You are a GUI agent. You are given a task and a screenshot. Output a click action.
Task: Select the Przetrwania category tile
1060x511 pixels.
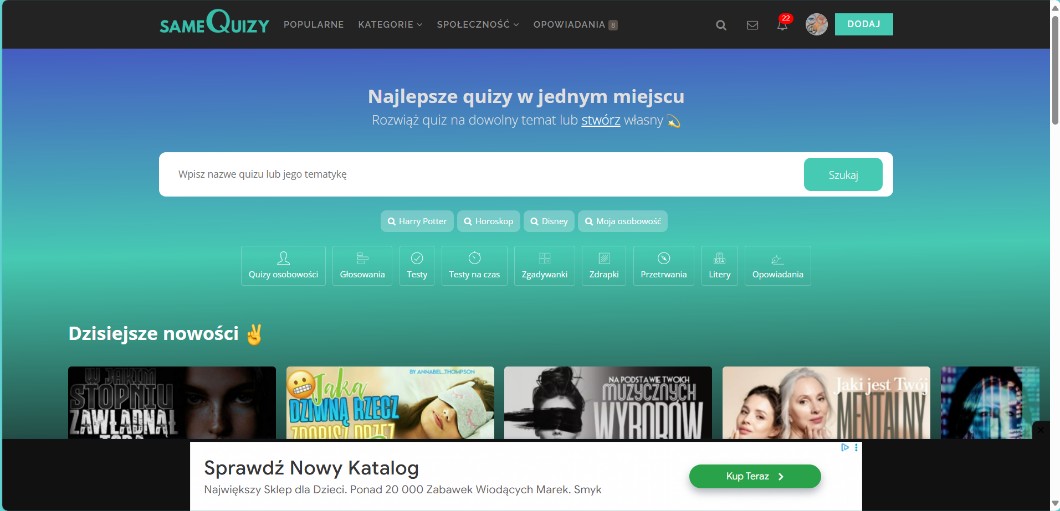pos(663,266)
